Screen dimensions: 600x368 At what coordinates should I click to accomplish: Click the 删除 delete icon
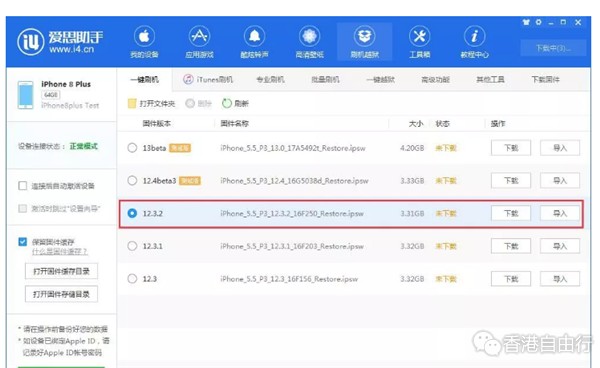pyautogui.click(x=190, y=103)
